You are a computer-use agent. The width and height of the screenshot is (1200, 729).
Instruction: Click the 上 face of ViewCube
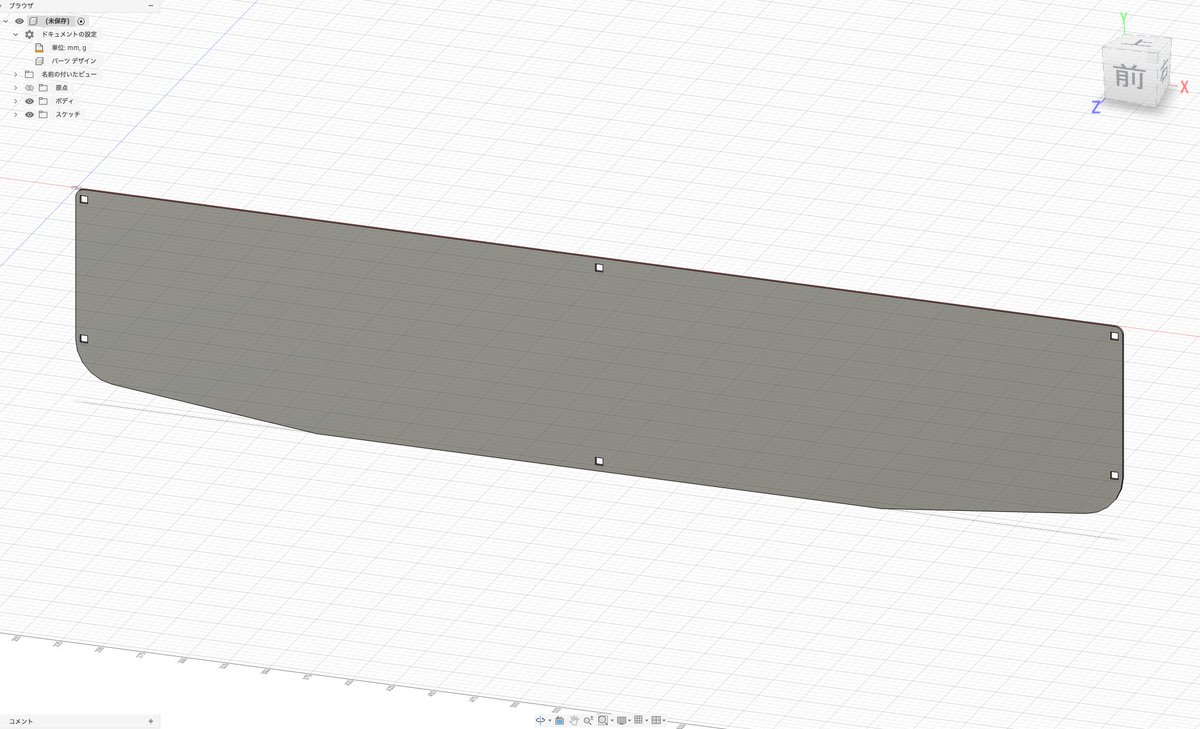click(x=1137, y=45)
